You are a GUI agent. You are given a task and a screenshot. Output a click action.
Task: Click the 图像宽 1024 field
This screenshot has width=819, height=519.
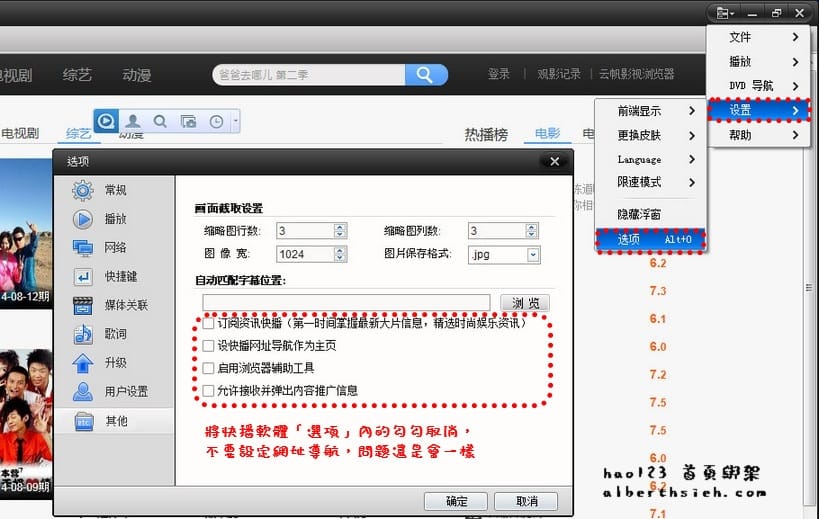(x=306, y=254)
